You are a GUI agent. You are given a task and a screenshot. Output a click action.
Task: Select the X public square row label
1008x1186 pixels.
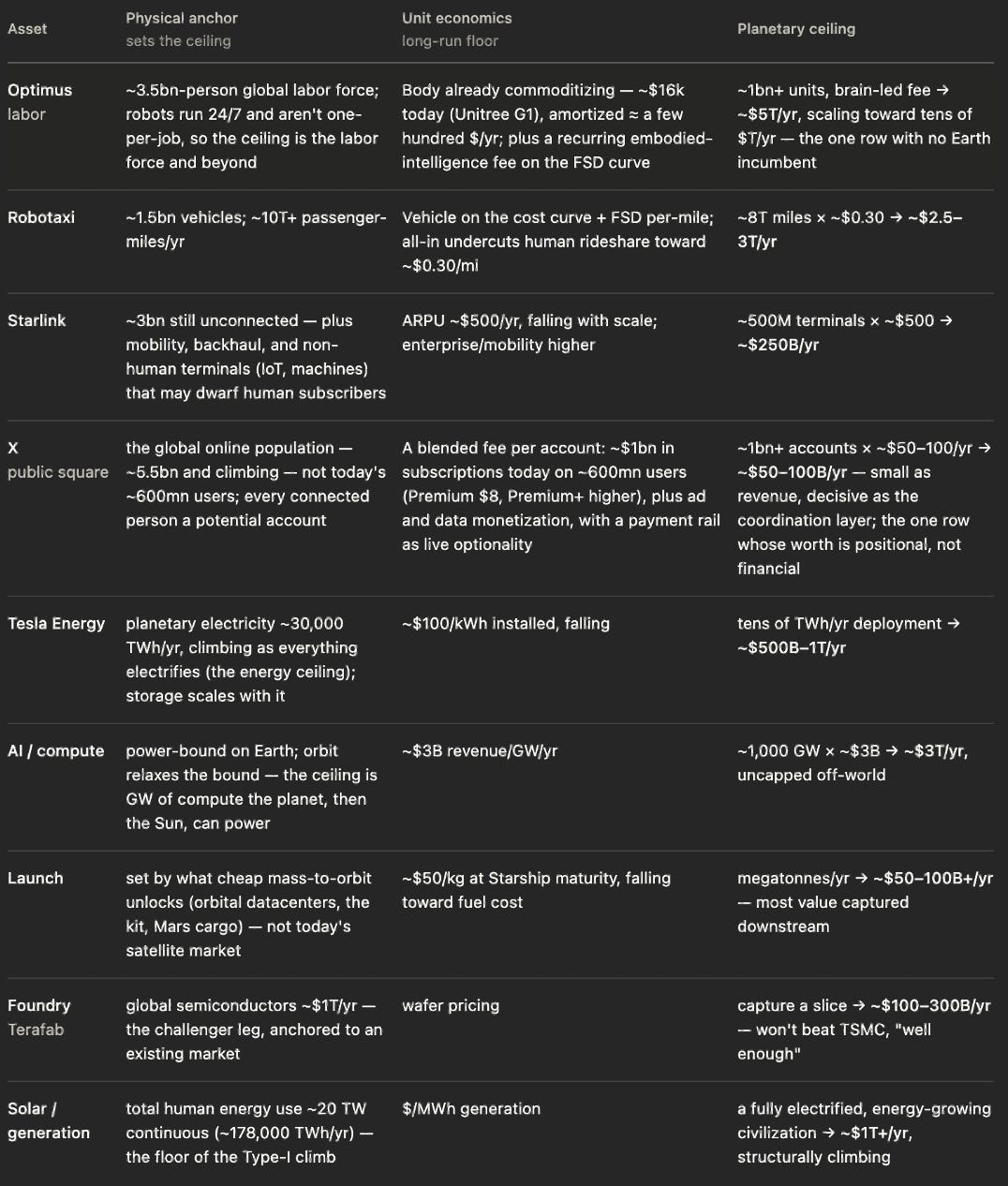(58, 460)
